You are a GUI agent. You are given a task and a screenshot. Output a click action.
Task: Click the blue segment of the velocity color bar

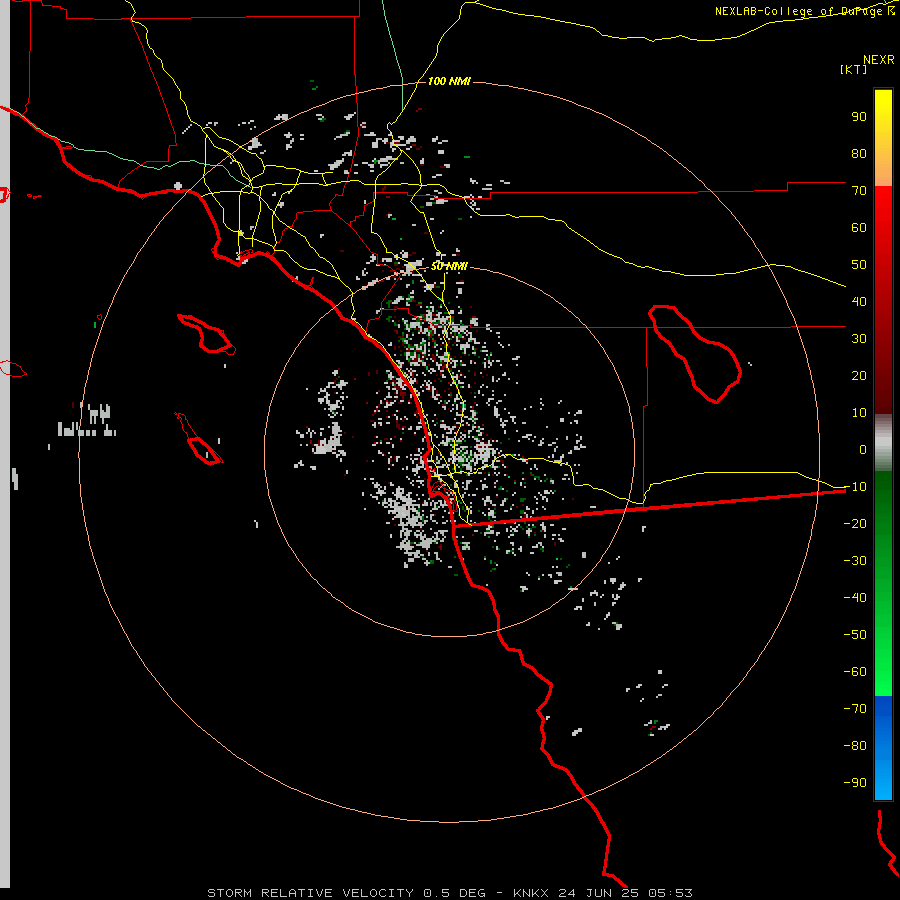click(x=883, y=748)
